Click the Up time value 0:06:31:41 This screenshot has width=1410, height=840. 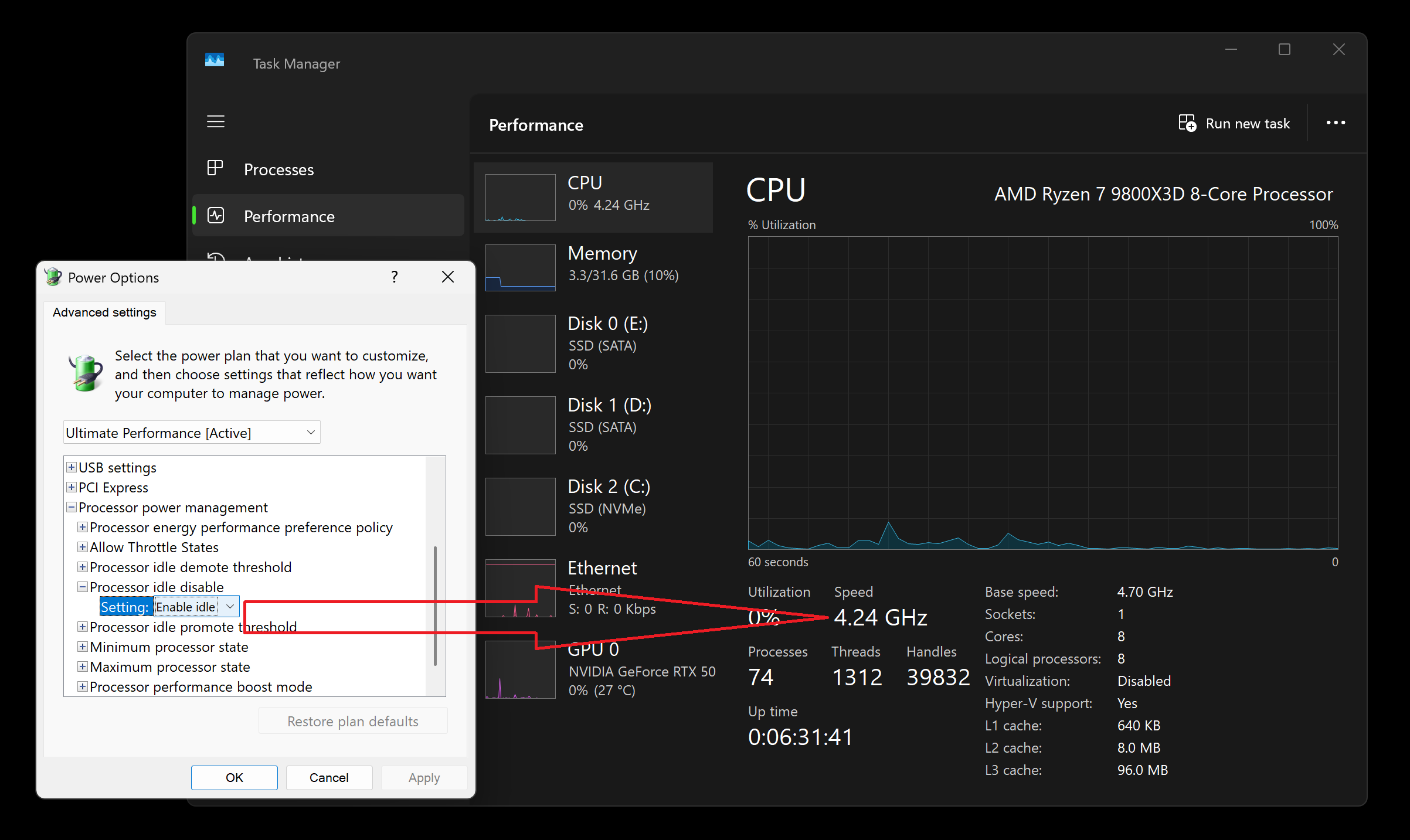click(800, 737)
